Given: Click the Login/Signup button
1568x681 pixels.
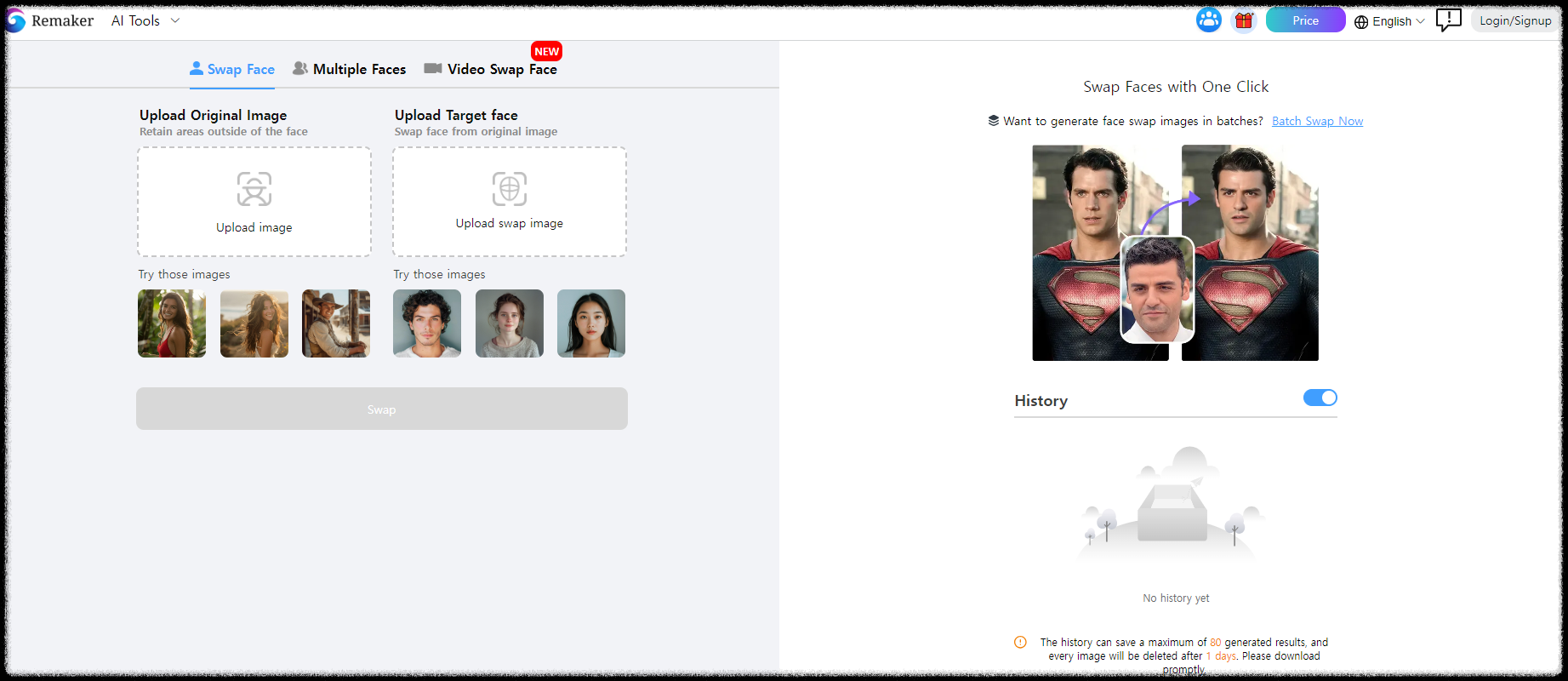Looking at the screenshot, I should tap(1515, 20).
